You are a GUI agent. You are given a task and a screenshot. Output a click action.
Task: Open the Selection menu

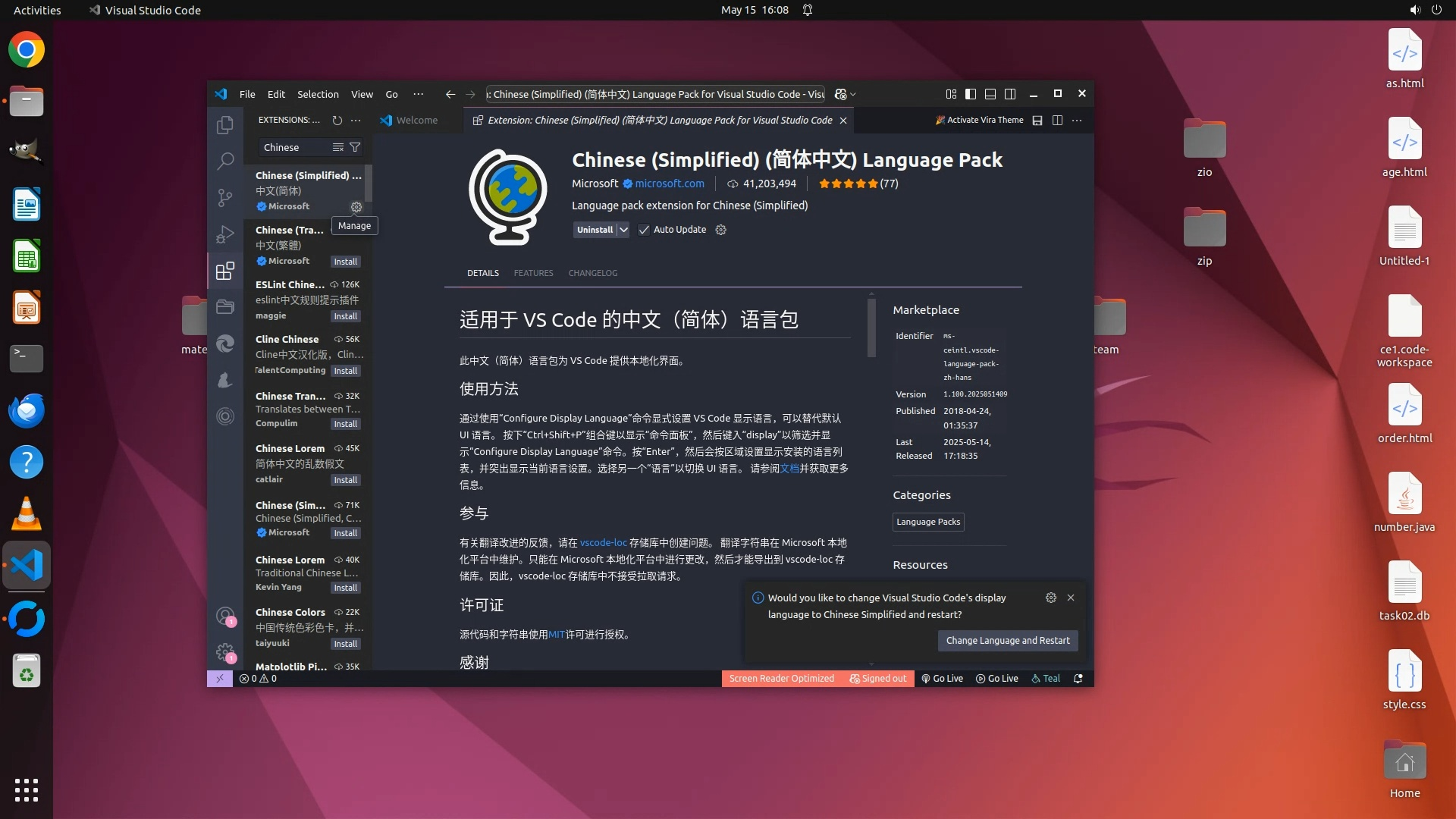point(318,94)
